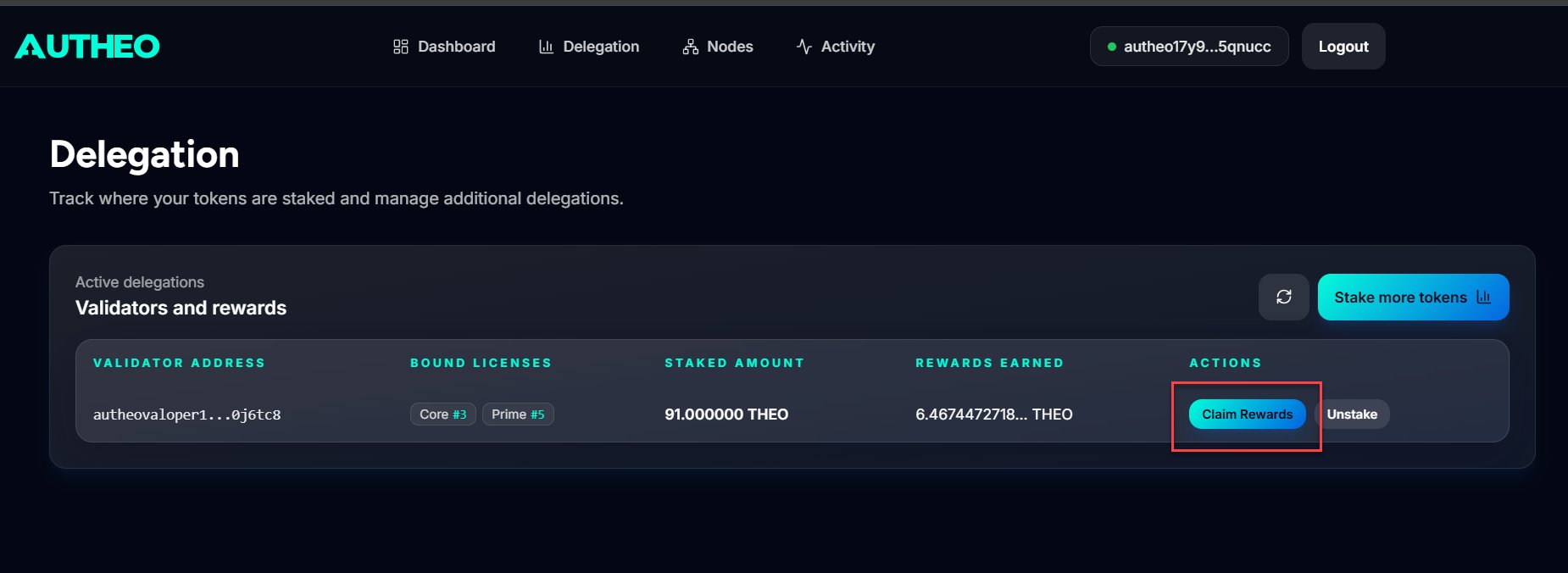The width and height of the screenshot is (1568, 573).
Task: Click the wallet address autheo17y9...5qnucc
Action: pos(1189,47)
